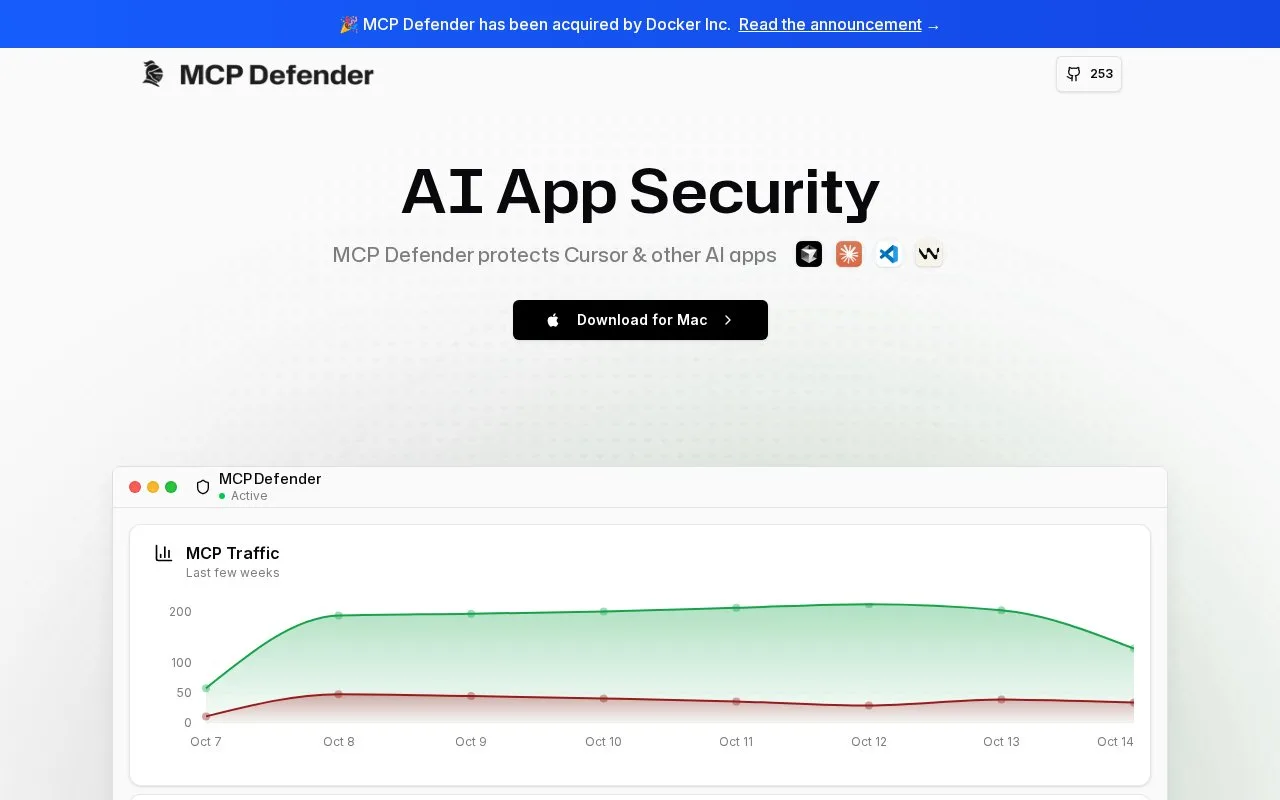Click the Active status label
The image size is (1280, 800).
(x=249, y=496)
